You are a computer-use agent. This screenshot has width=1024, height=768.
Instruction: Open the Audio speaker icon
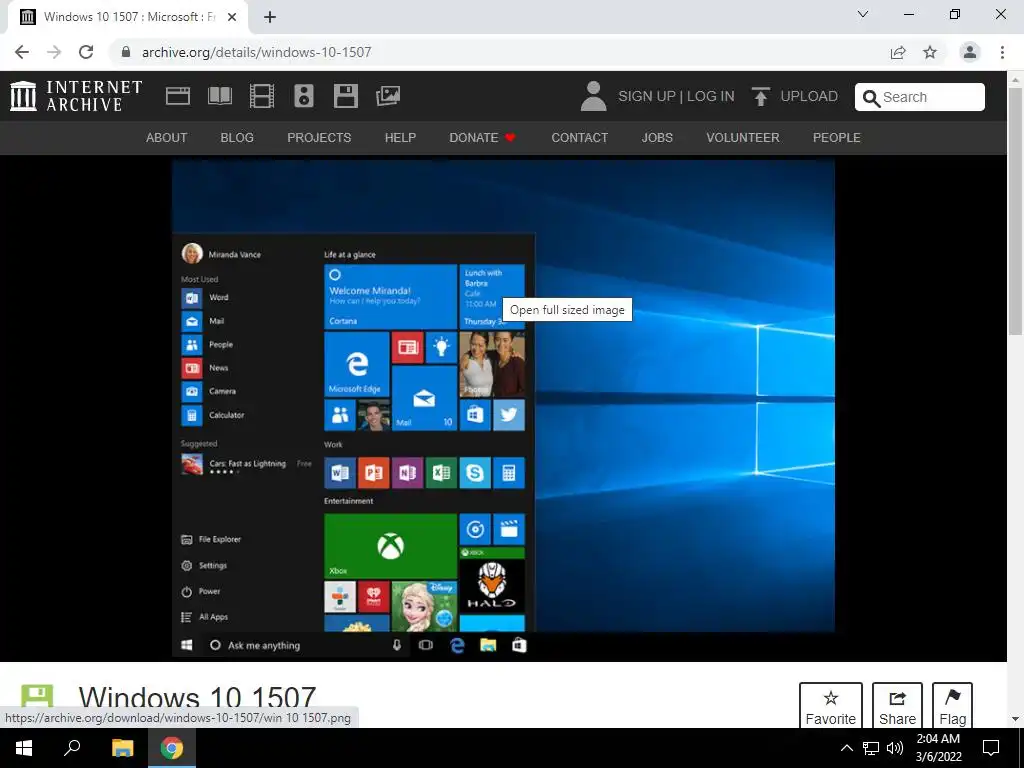[x=304, y=96]
